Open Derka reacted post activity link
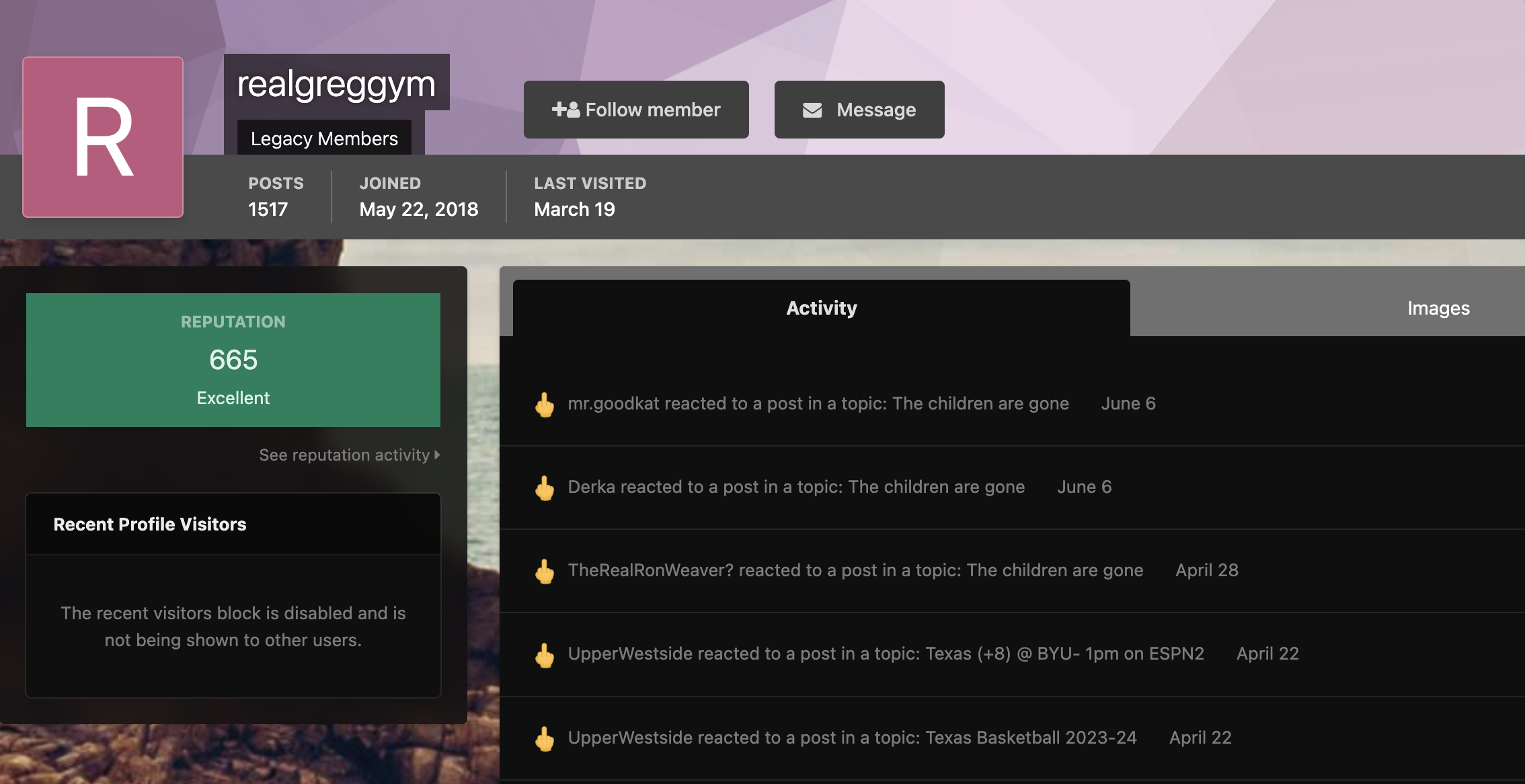The image size is (1525, 784). point(796,487)
